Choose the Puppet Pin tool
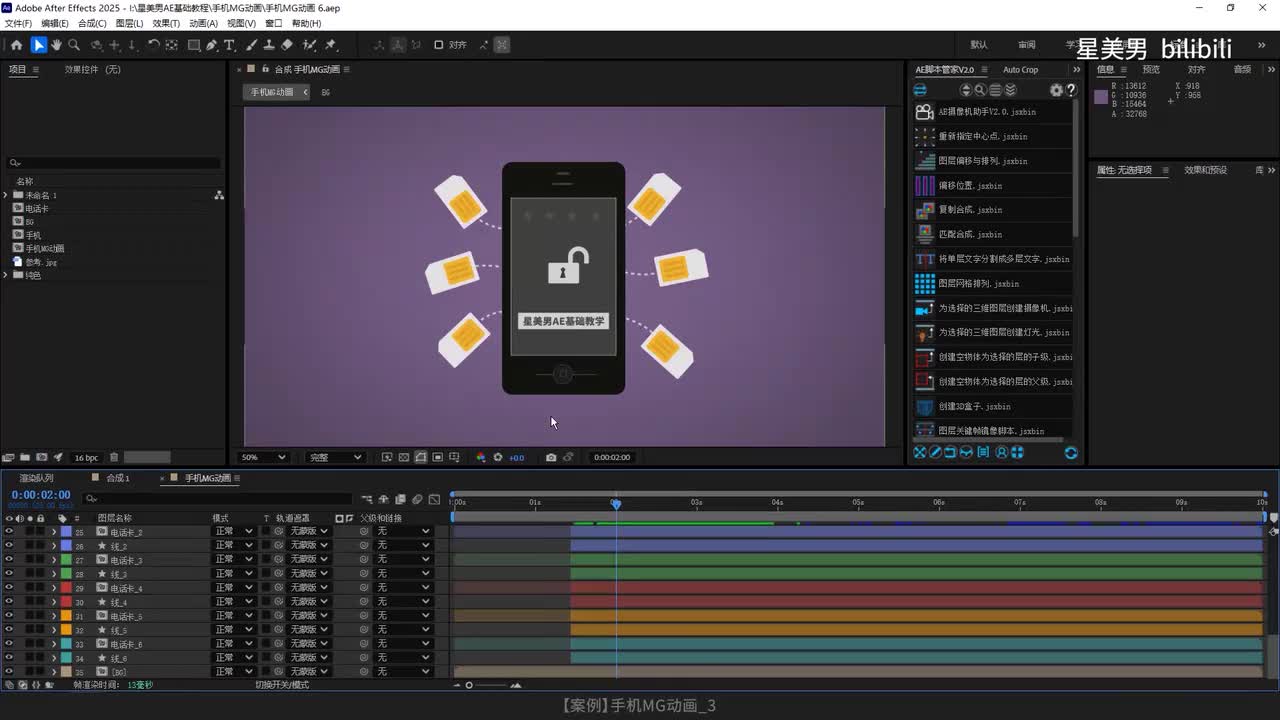The width and height of the screenshot is (1280, 720). (331, 45)
